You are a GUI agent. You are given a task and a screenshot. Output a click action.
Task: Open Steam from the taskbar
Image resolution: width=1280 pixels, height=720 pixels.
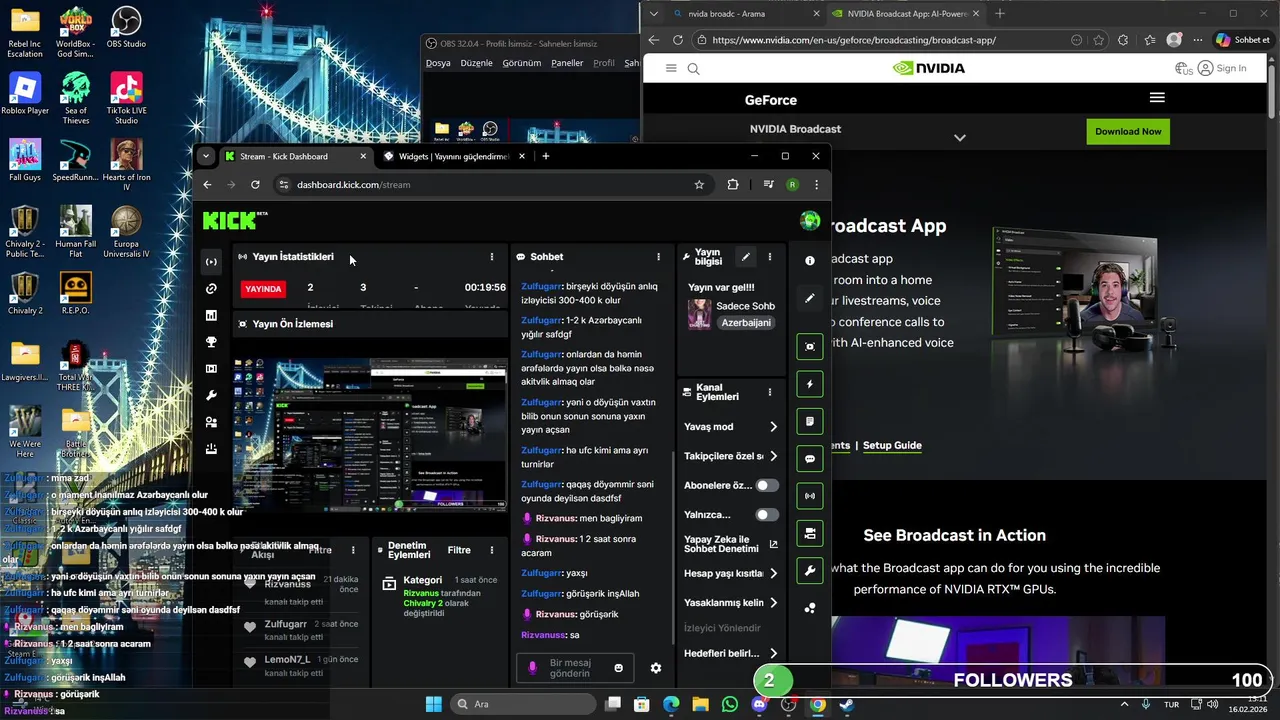847,704
